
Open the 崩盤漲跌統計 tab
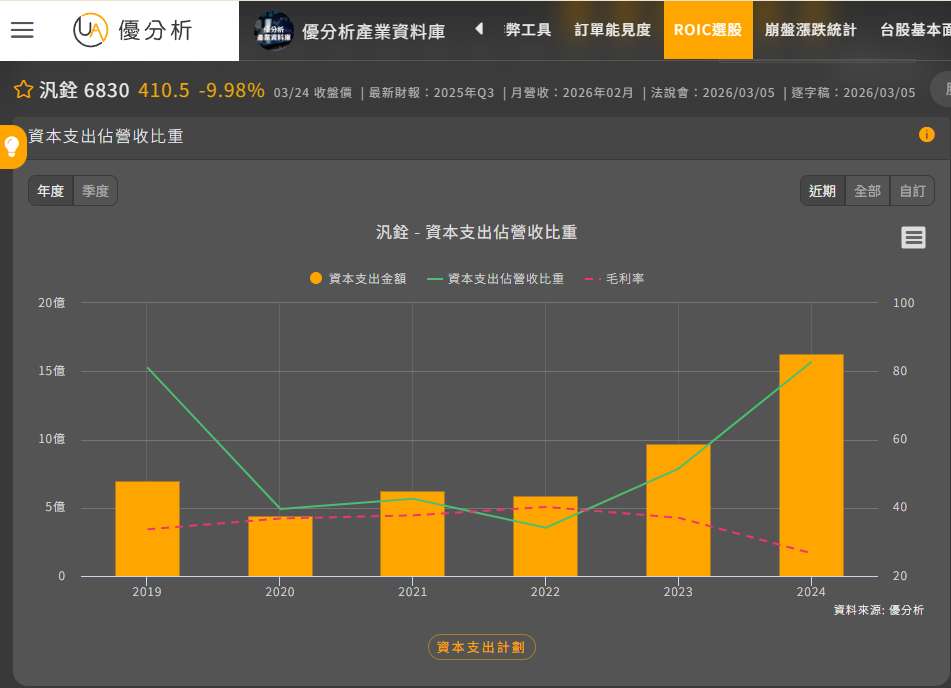pyautogui.click(x=810, y=30)
